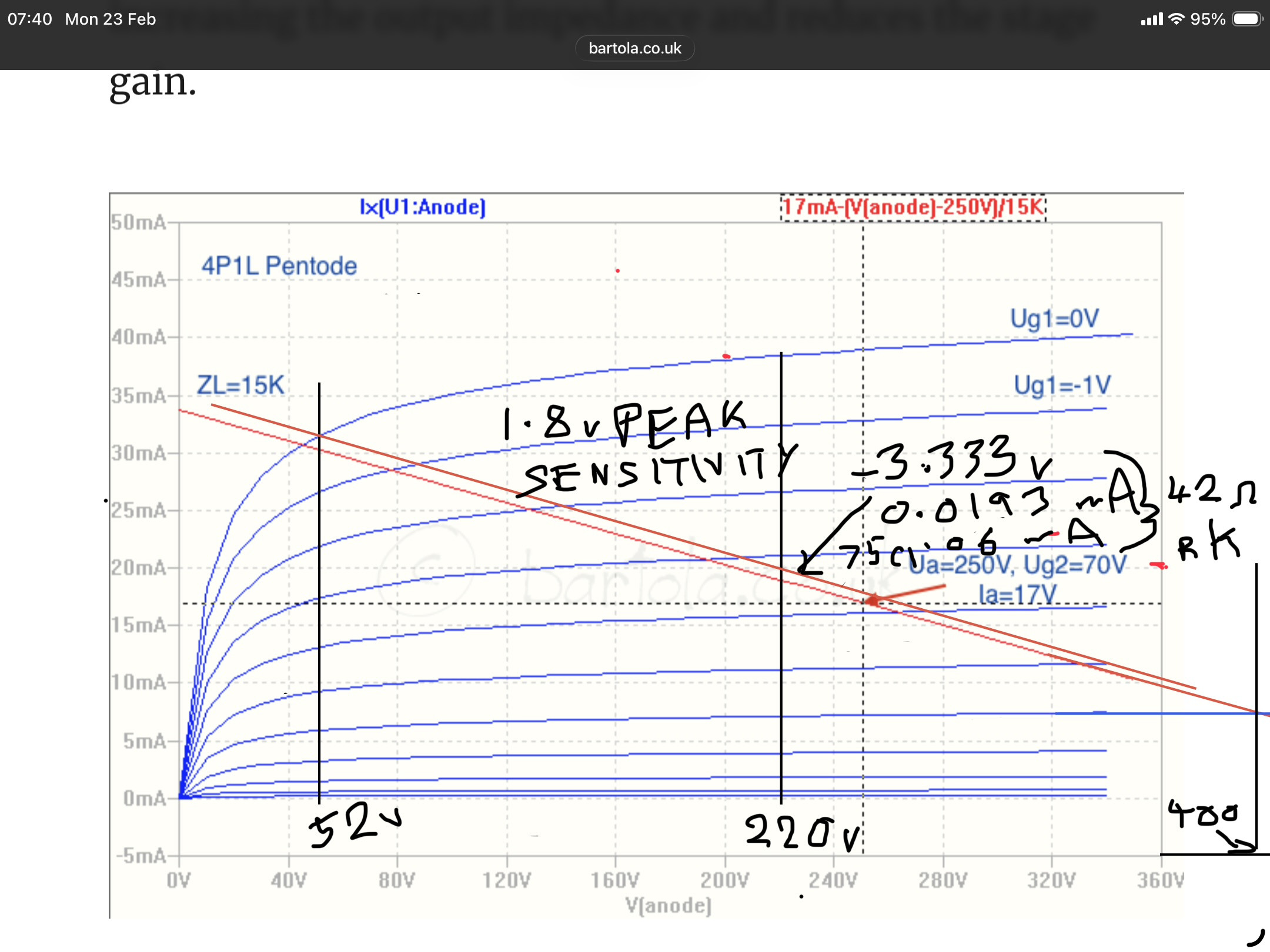This screenshot has width=1270, height=952.
Task: Tap the cellular signal bars icon
Action: (1151, 19)
